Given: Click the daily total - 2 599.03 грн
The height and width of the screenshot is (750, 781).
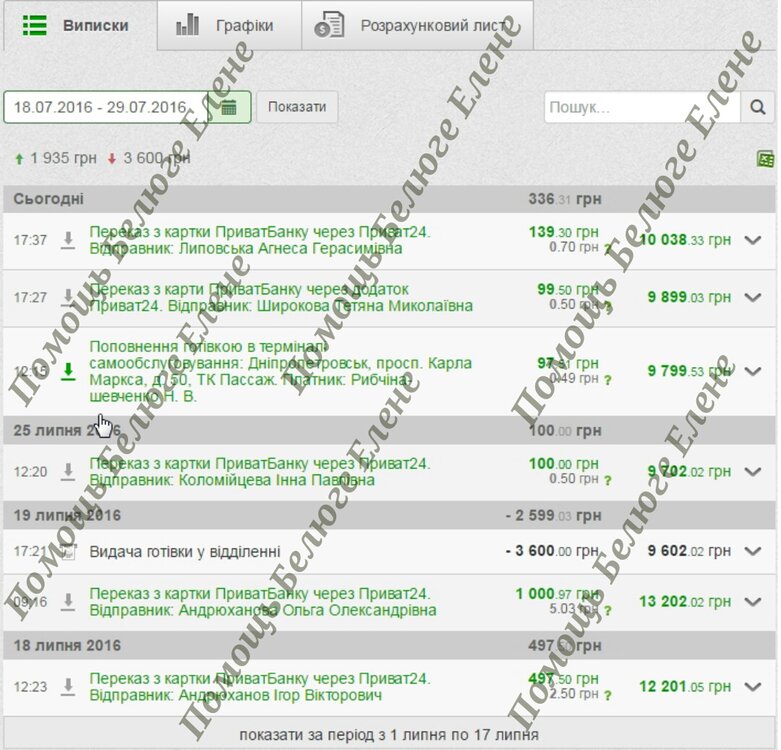Looking at the screenshot, I should (553, 515).
